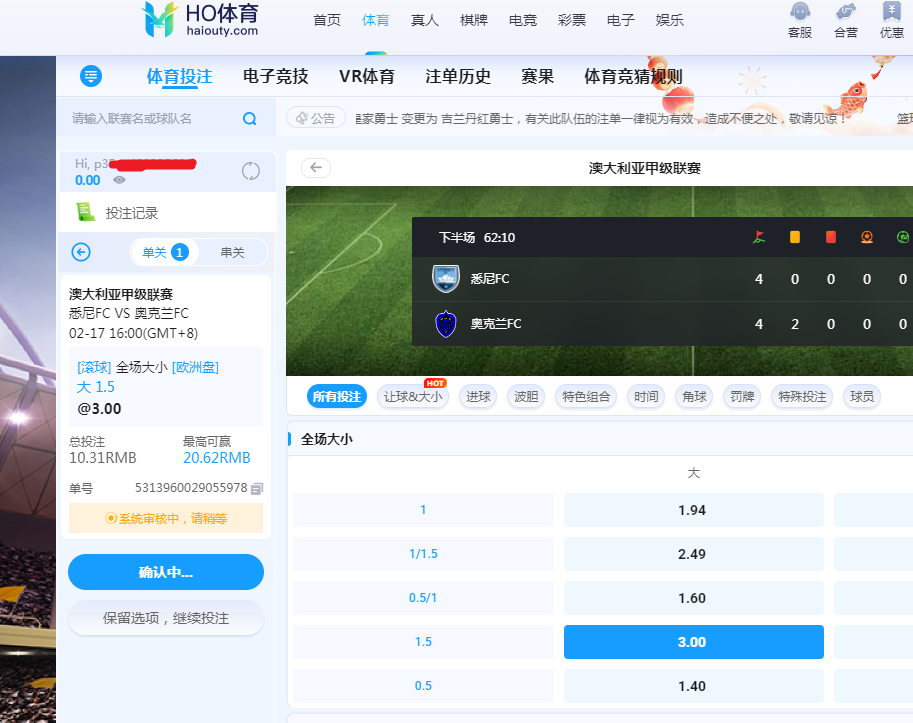Open 投注记录 betting records
The image size is (913, 723).
[131, 212]
